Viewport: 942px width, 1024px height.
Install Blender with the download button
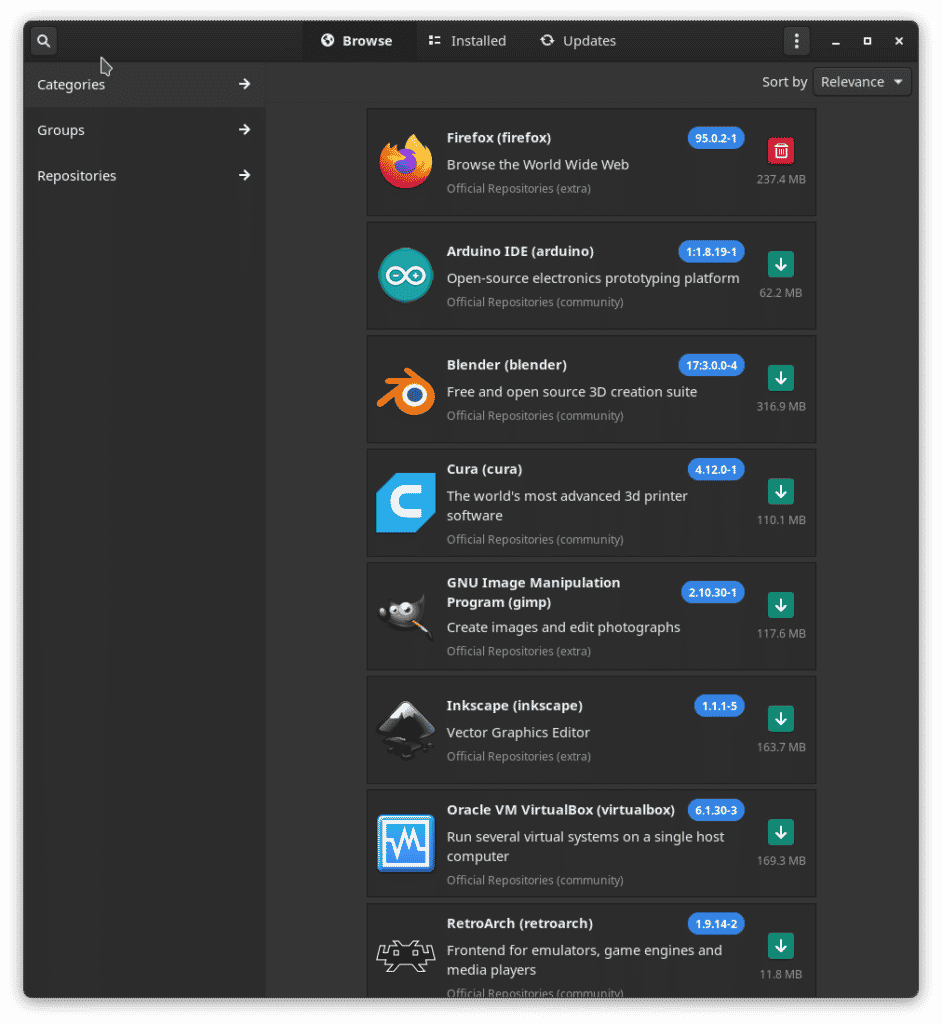pos(780,378)
